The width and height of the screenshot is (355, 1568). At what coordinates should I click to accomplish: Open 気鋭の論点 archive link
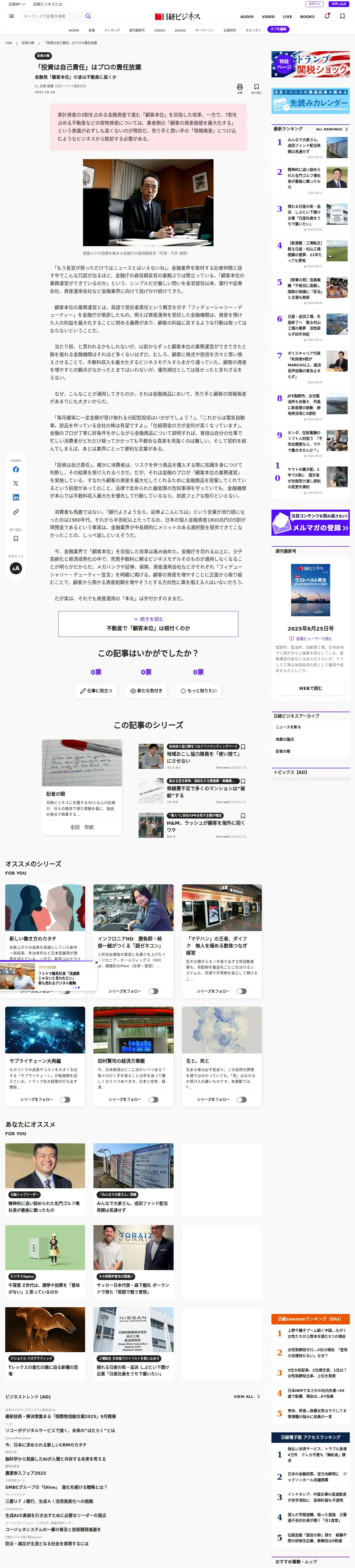[285, 739]
